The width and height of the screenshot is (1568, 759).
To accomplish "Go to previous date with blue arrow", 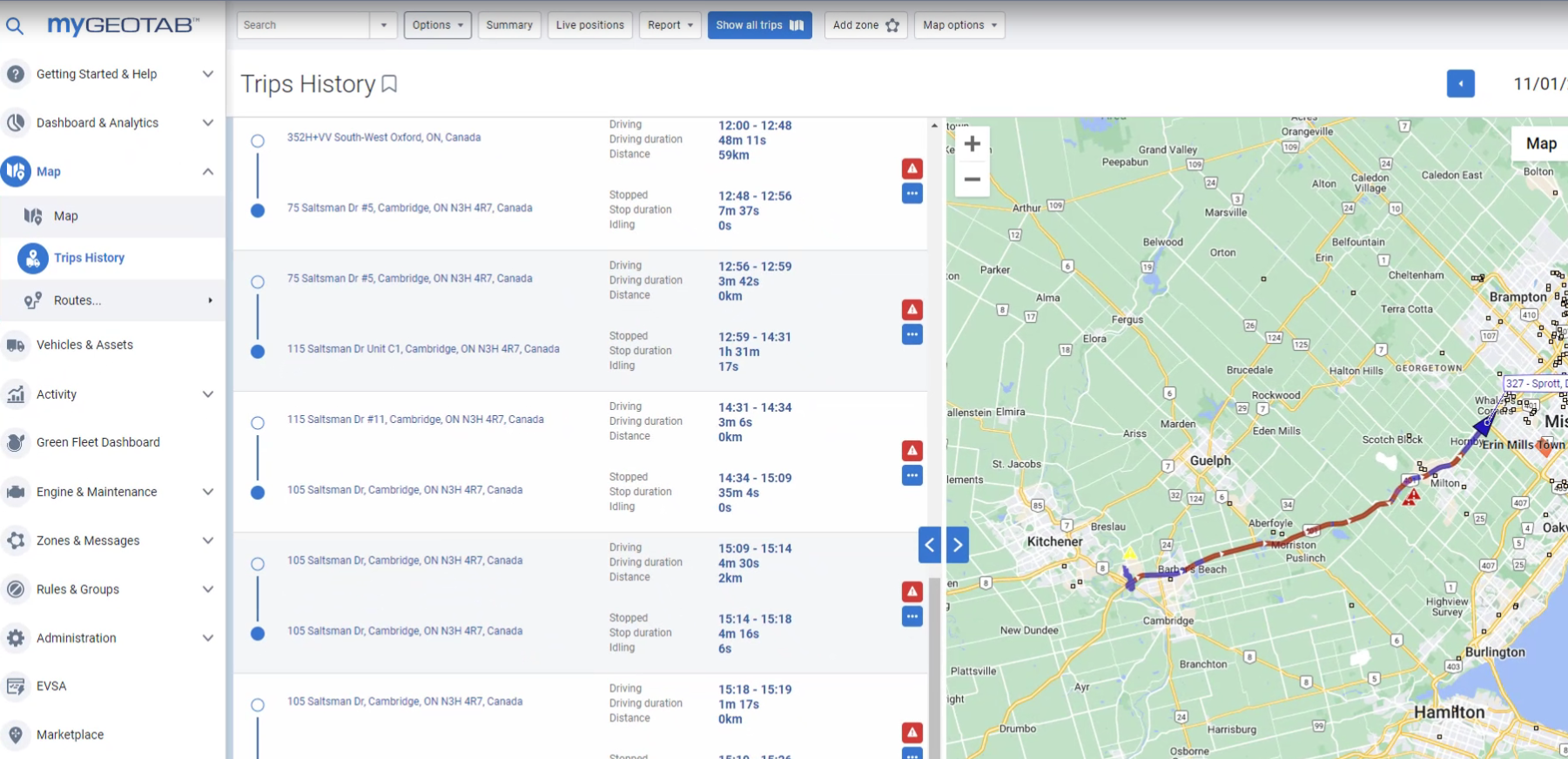I will [x=1460, y=84].
